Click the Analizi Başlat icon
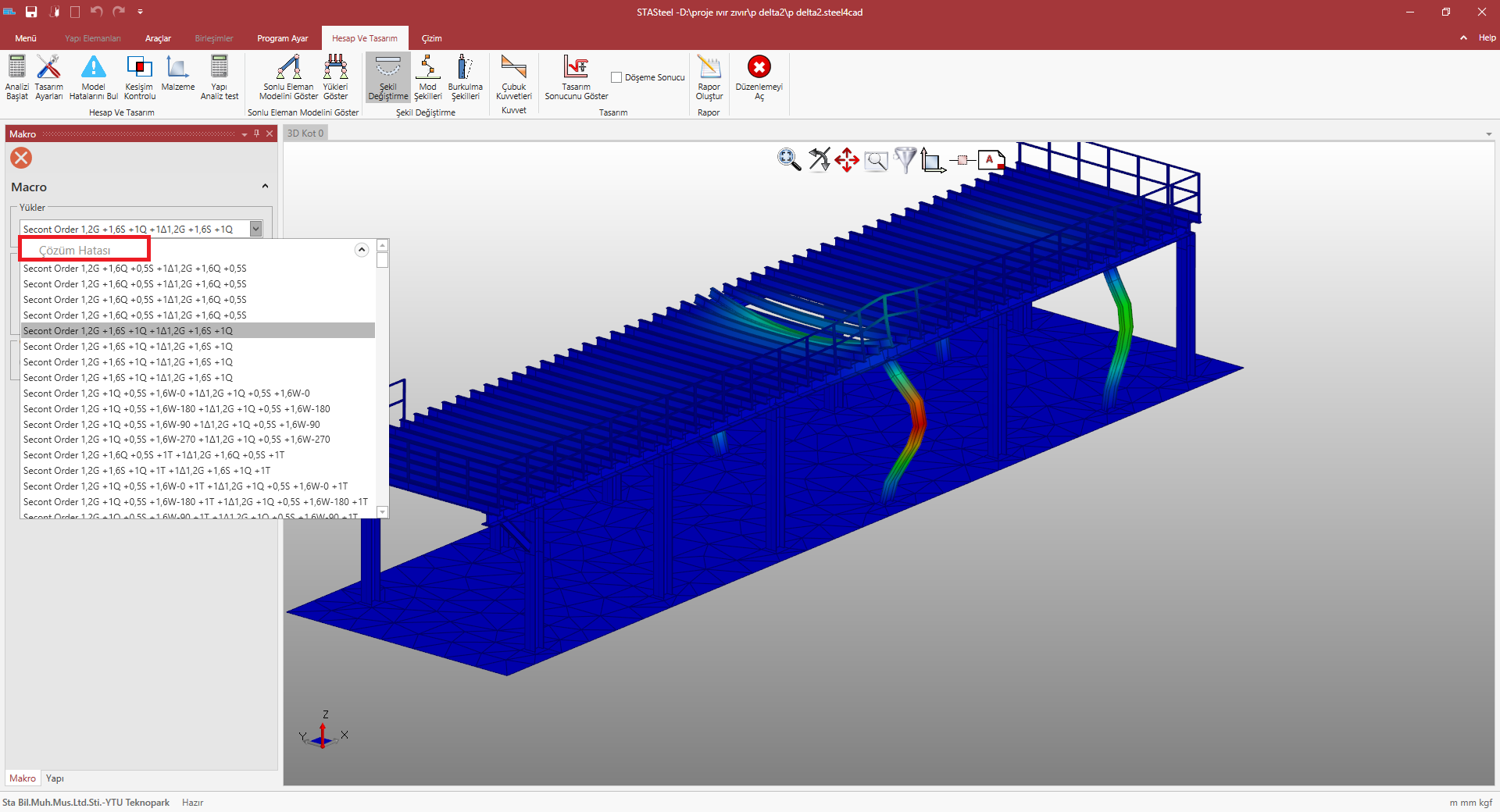 (16, 69)
